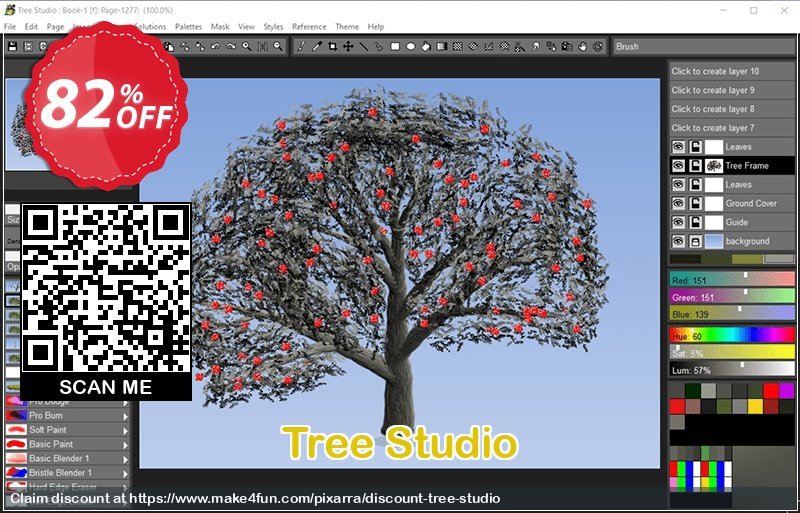Click the Zoom Out magnifier icon
This screenshot has height=513, width=800.
pyautogui.click(x=278, y=46)
